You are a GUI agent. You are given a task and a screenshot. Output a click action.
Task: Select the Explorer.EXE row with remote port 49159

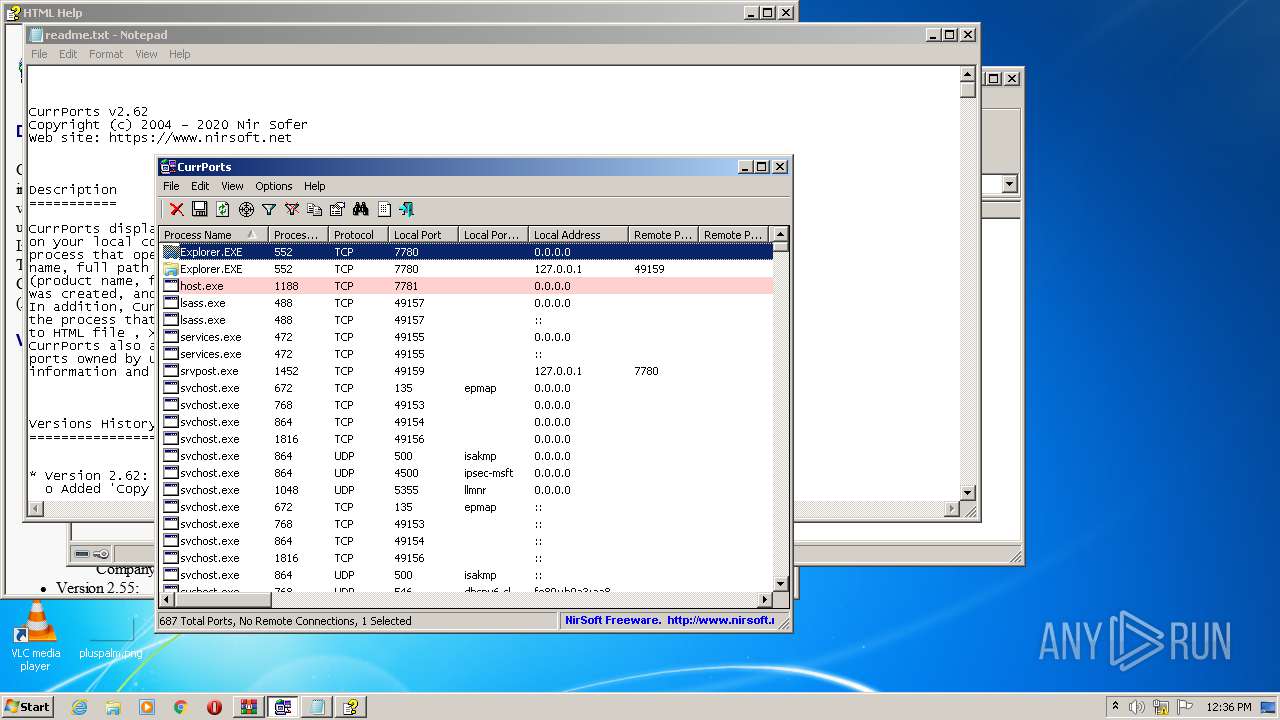[467, 269]
